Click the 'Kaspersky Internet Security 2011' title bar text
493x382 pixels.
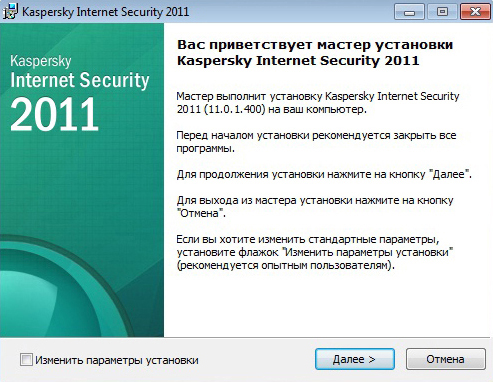coord(105,12)
